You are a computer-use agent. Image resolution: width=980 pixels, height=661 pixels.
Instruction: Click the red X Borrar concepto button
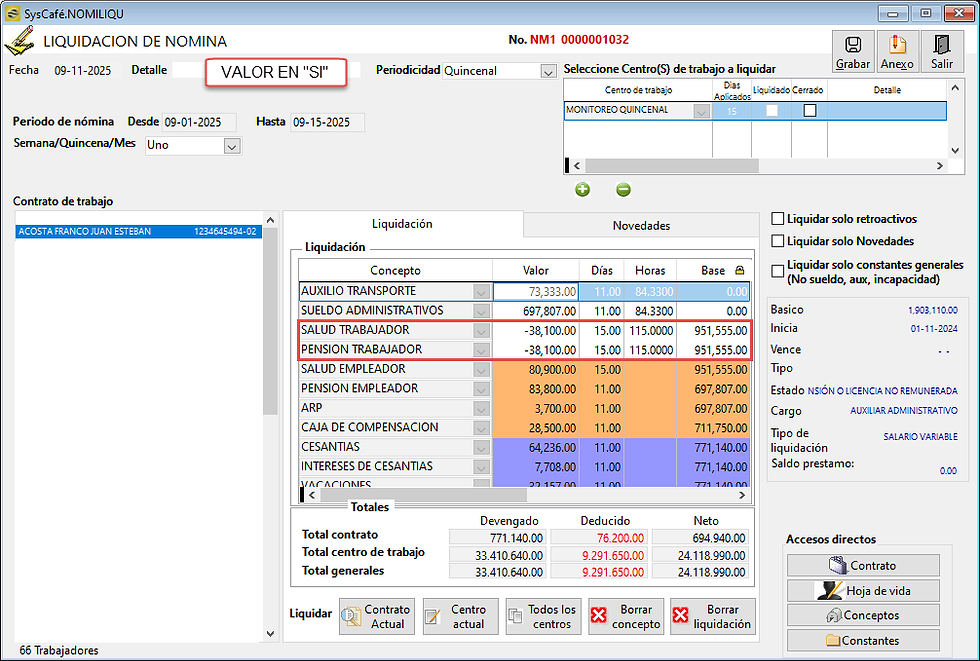[626, 617]
